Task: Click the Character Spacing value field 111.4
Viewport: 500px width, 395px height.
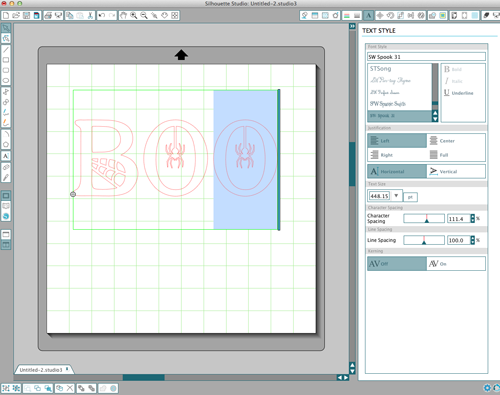Action: 458,219
